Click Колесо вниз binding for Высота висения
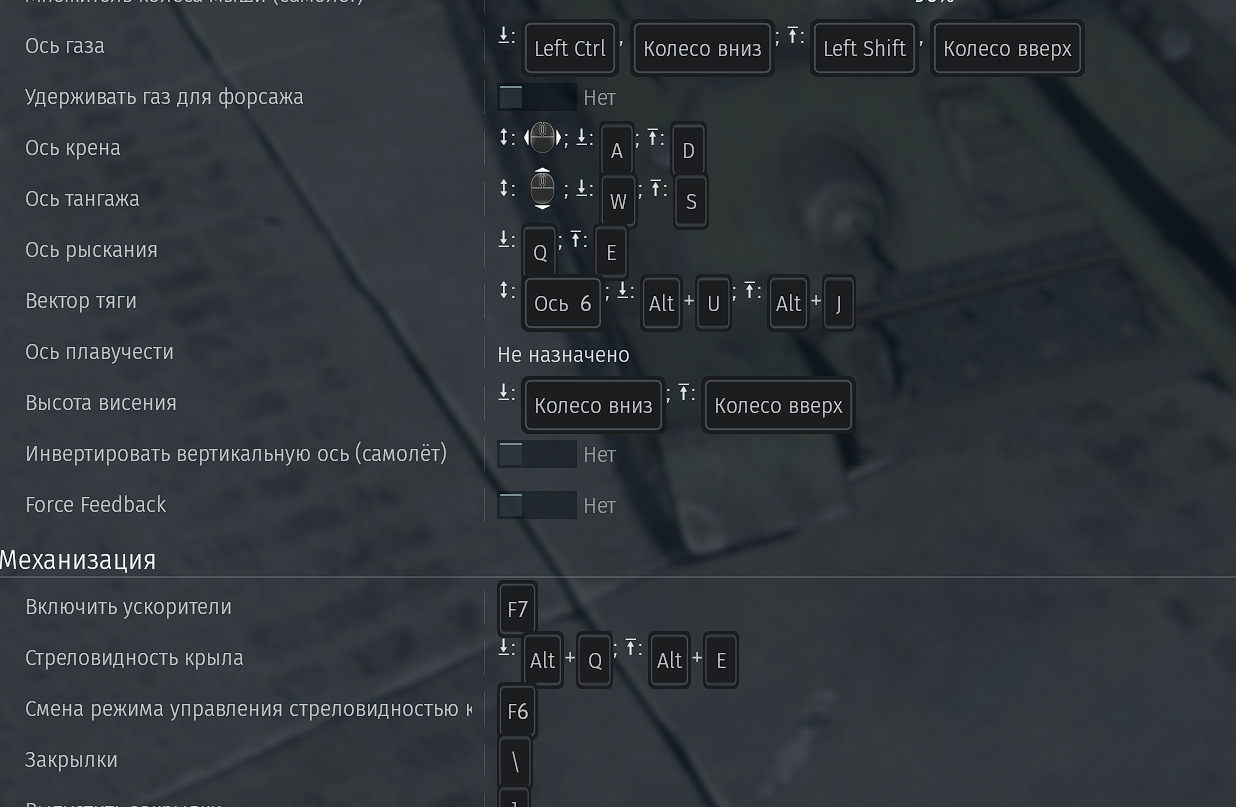This screenshot has height=807, width=1236. [x=593, y=406]
